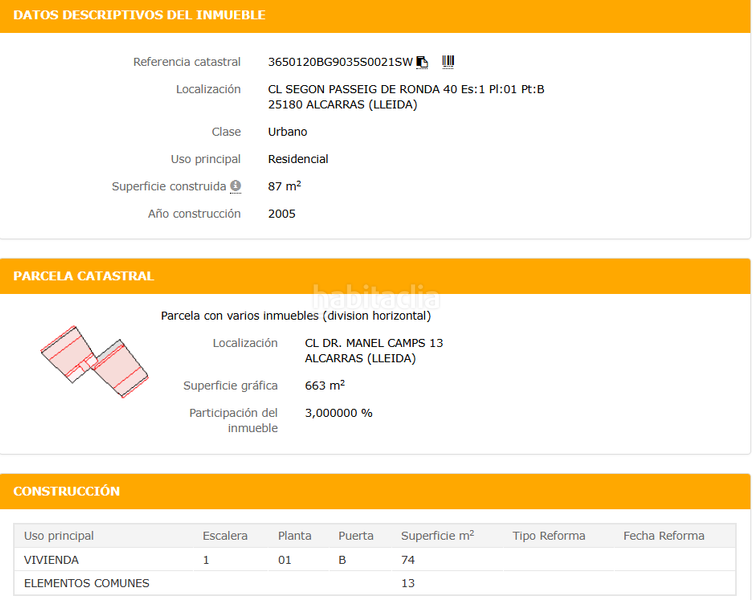Click the Superficie construida label
This screenshot has width=753, height=600.
click(169, 187)
